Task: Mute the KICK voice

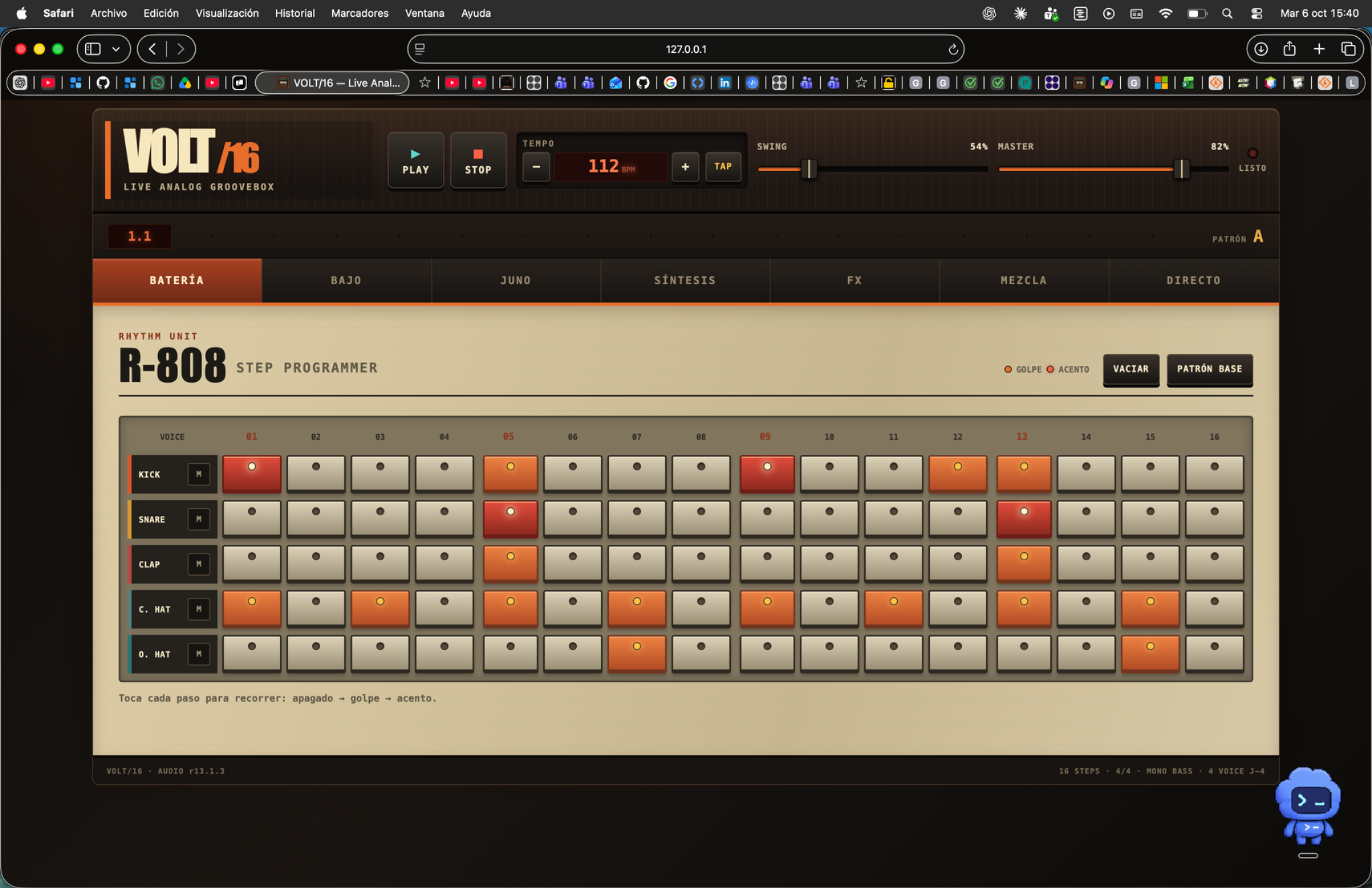Action: coord(198,474)
